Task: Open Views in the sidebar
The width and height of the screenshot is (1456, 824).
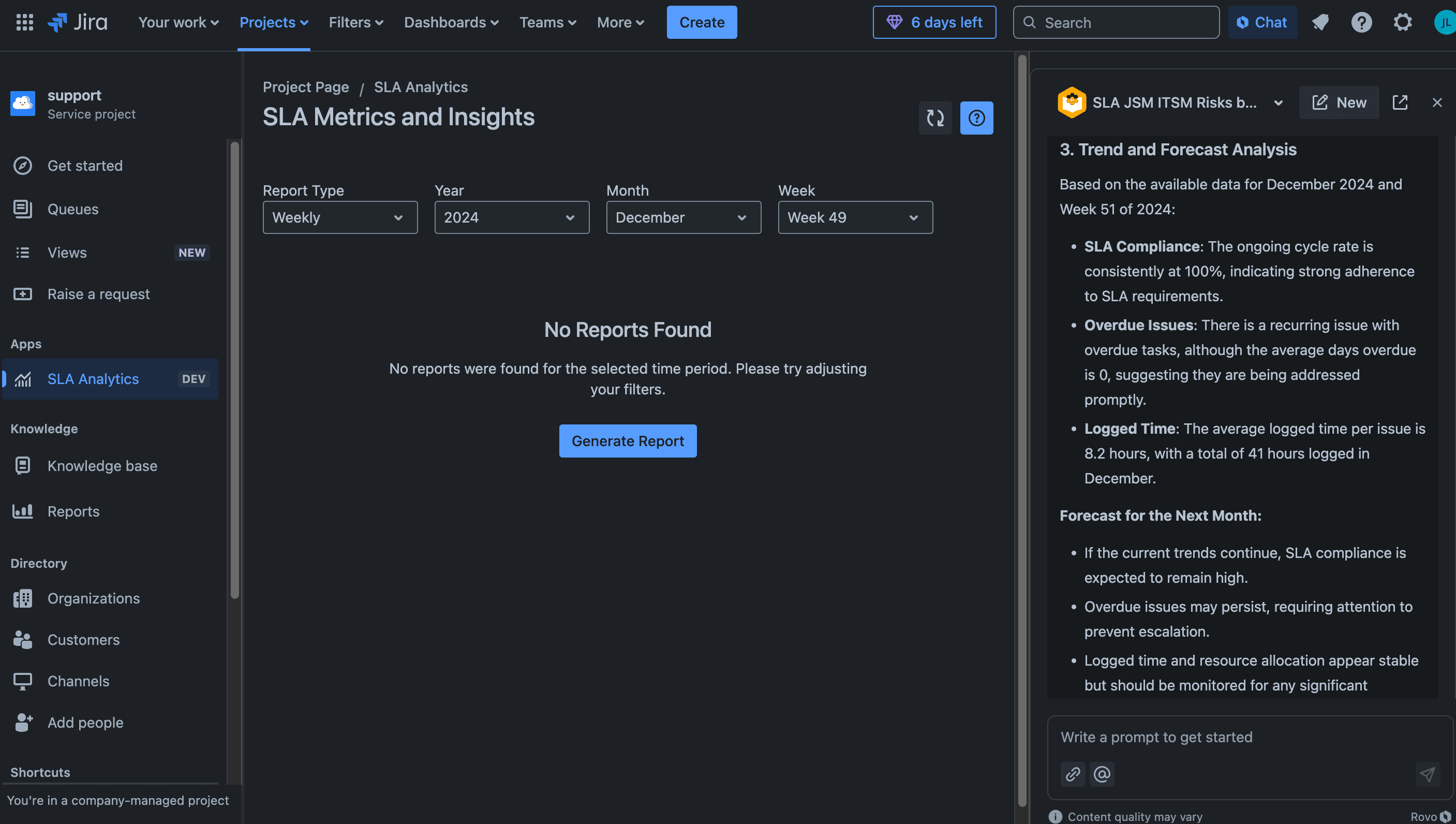Action: coord(110,253)
